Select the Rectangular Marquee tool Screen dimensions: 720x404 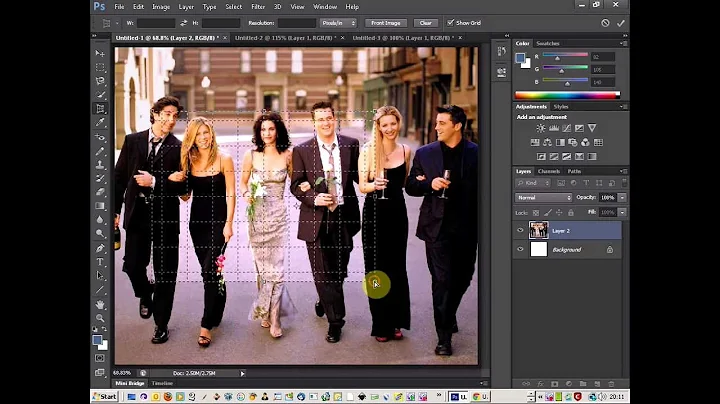[x=100, y=67]
